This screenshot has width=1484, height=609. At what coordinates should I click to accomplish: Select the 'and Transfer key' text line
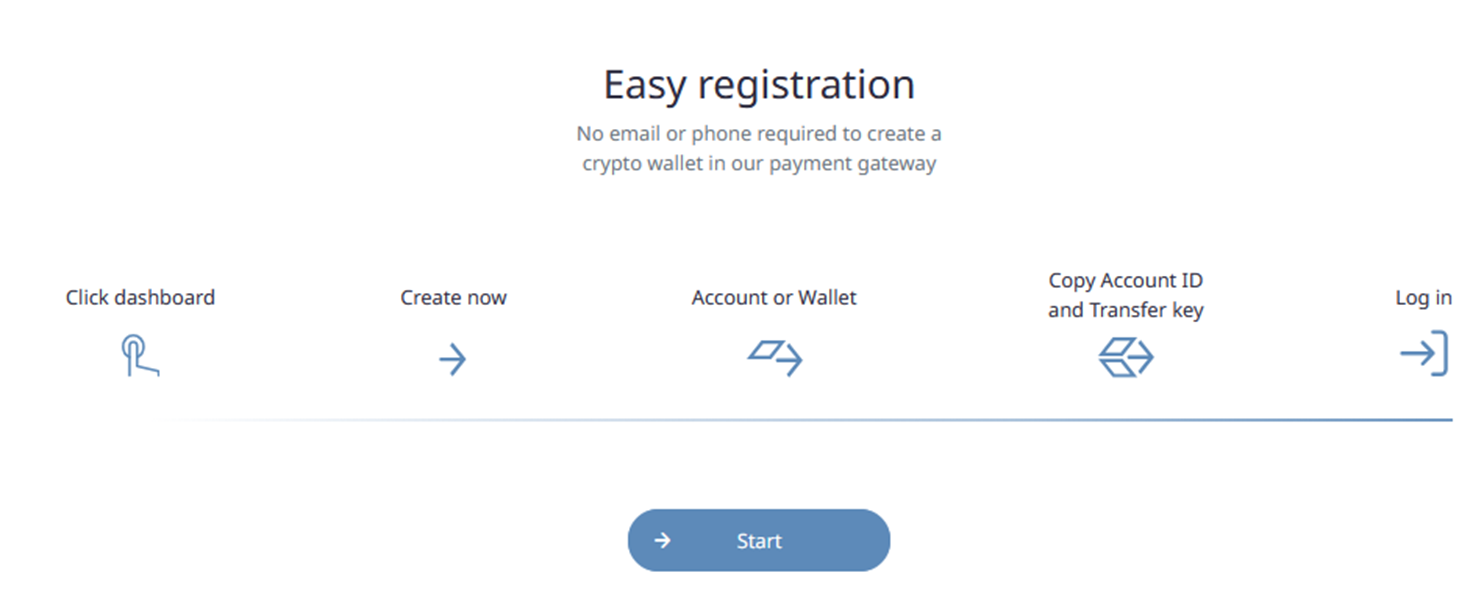[1125, 310]
